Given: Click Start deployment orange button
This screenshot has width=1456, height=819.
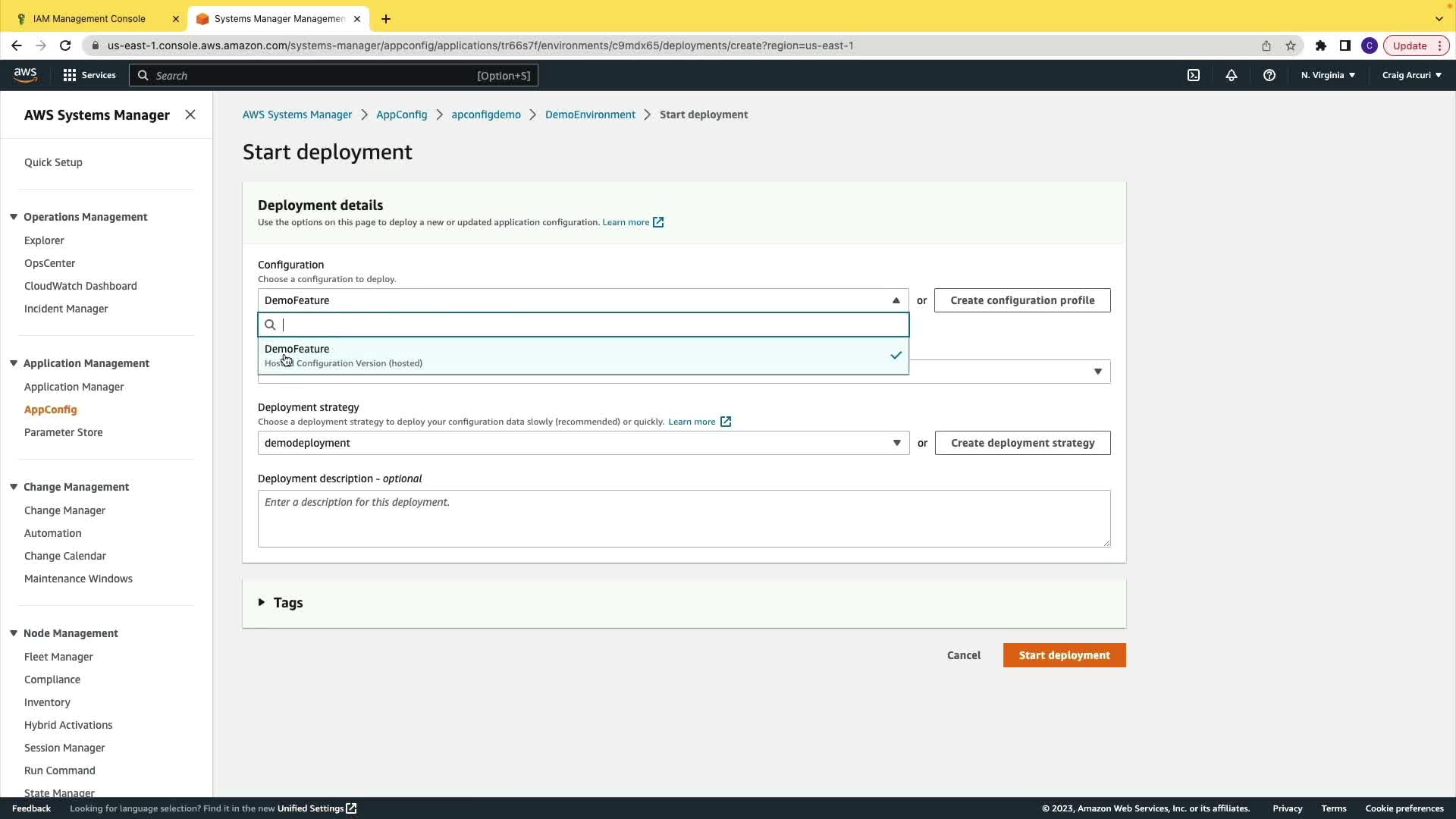Looking at the screenshot, I should pyautogui.click(x=1064, y=655).
